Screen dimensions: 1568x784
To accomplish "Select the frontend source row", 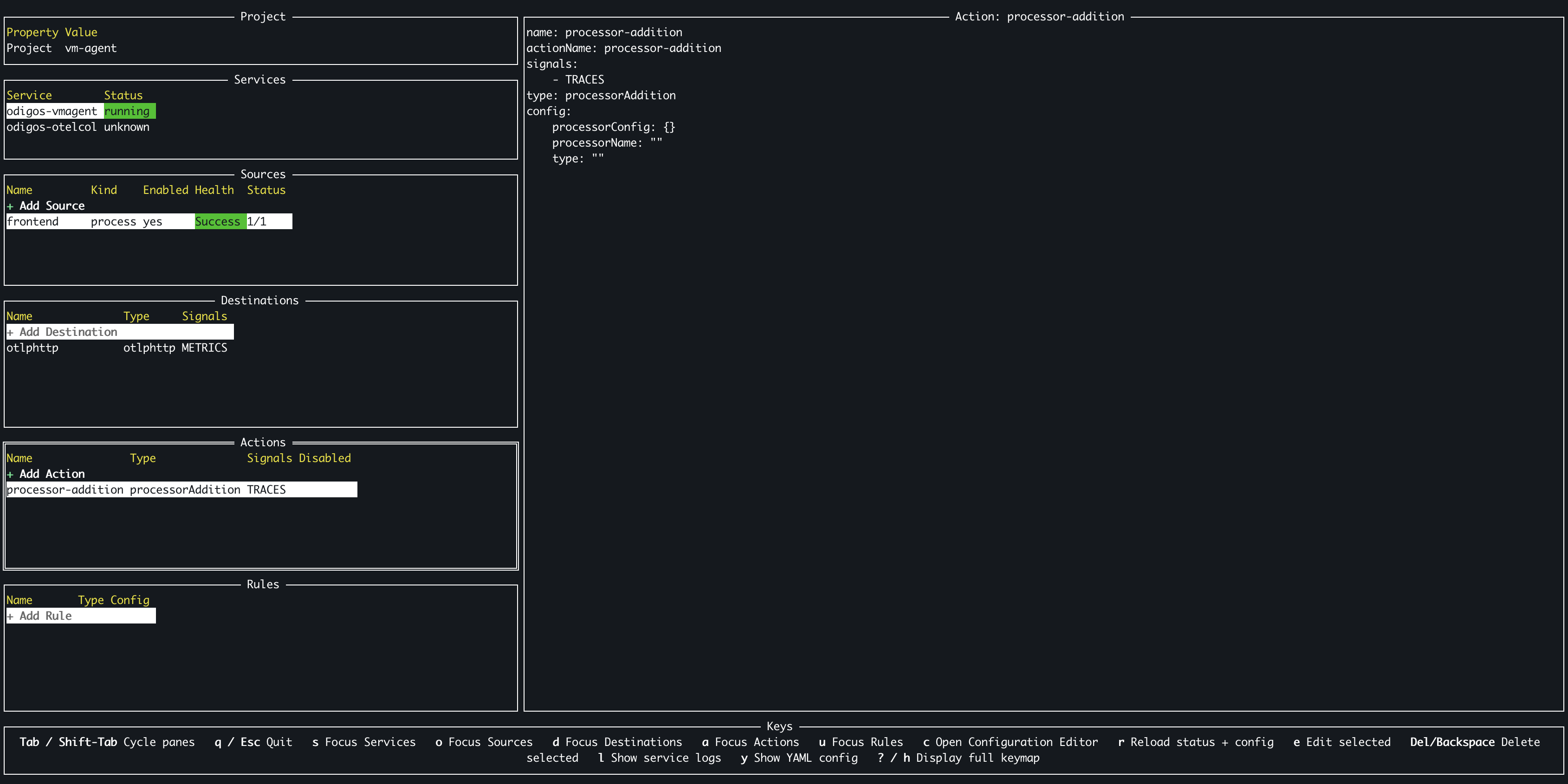I will point(33,222).
